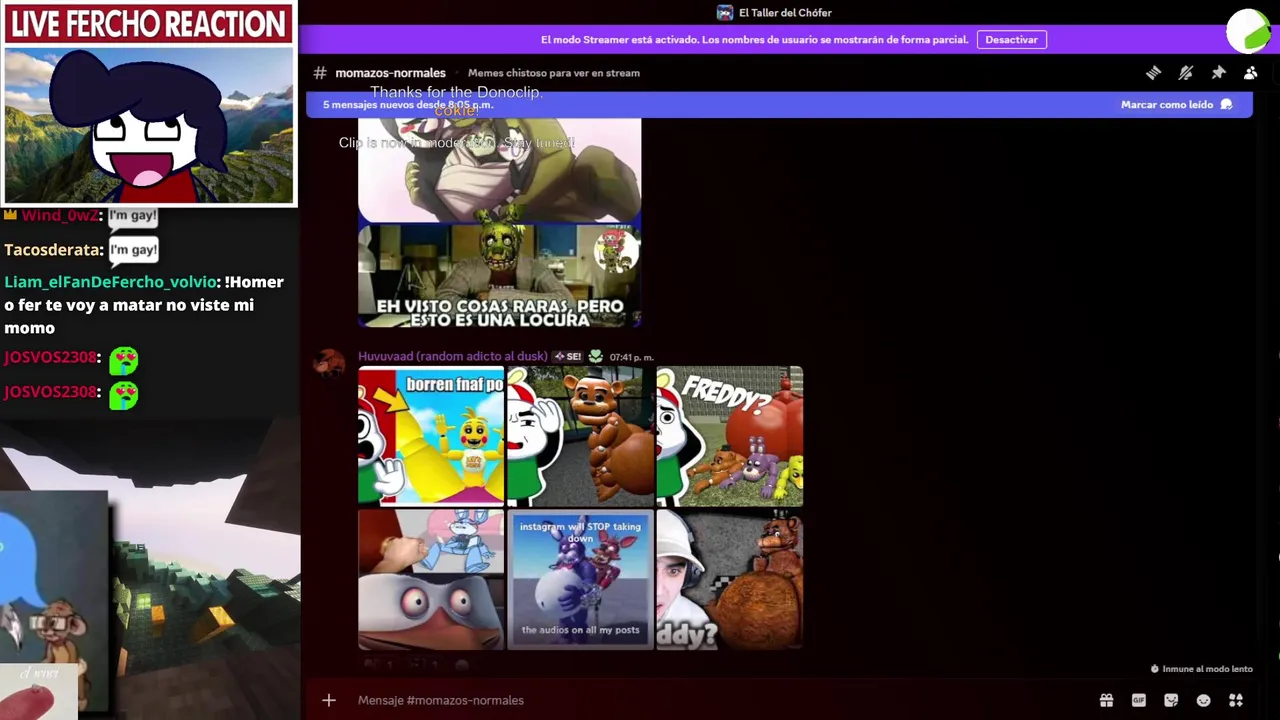
Task: Click the streamer mode notice text
Action: pos(754,40)
